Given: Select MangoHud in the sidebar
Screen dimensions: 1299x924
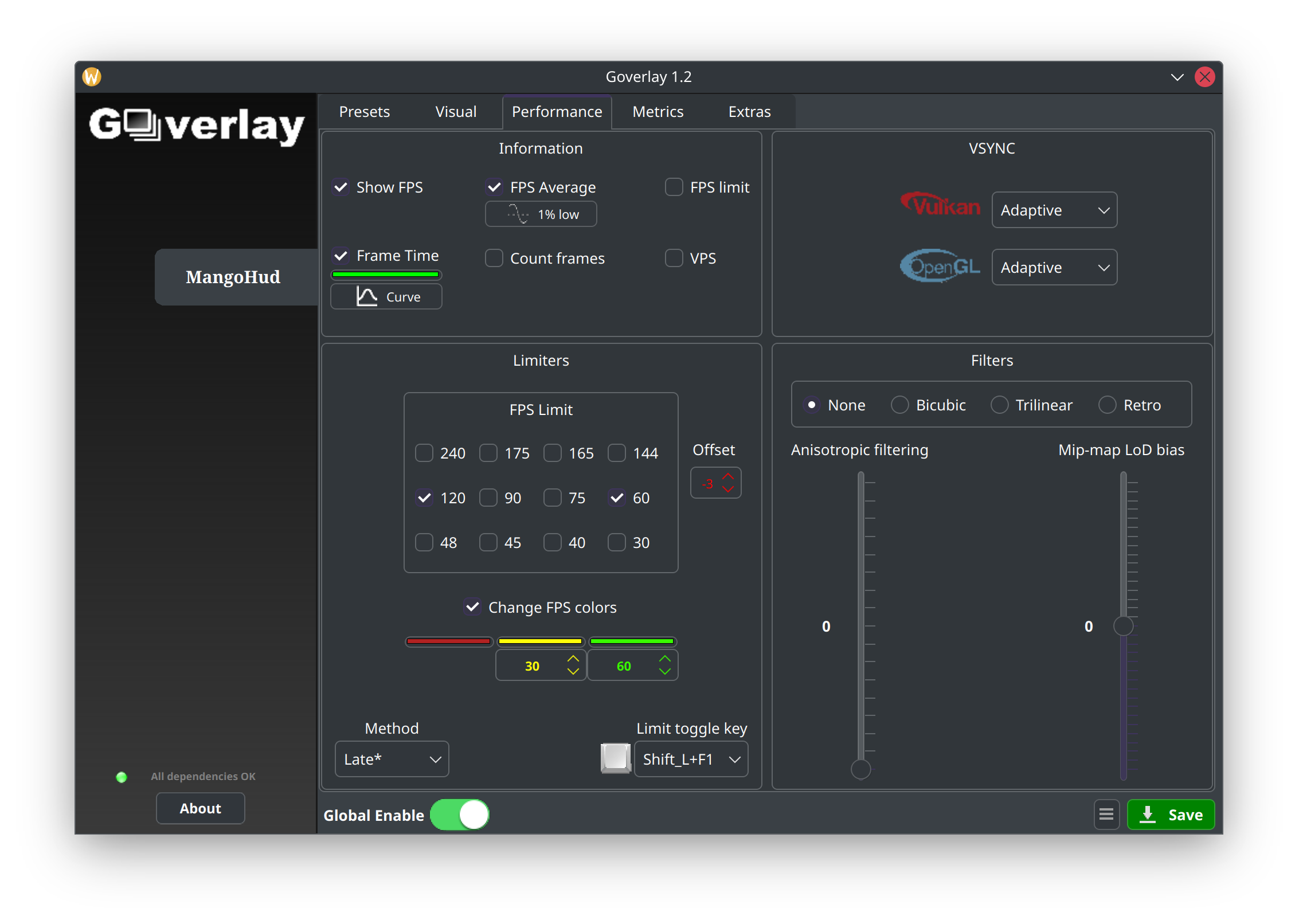Looking at the screenshot, I should tap(236, 277).
